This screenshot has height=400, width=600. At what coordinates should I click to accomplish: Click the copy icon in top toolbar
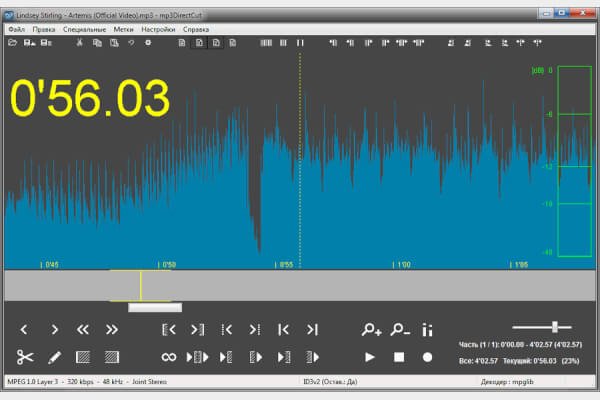97,43
